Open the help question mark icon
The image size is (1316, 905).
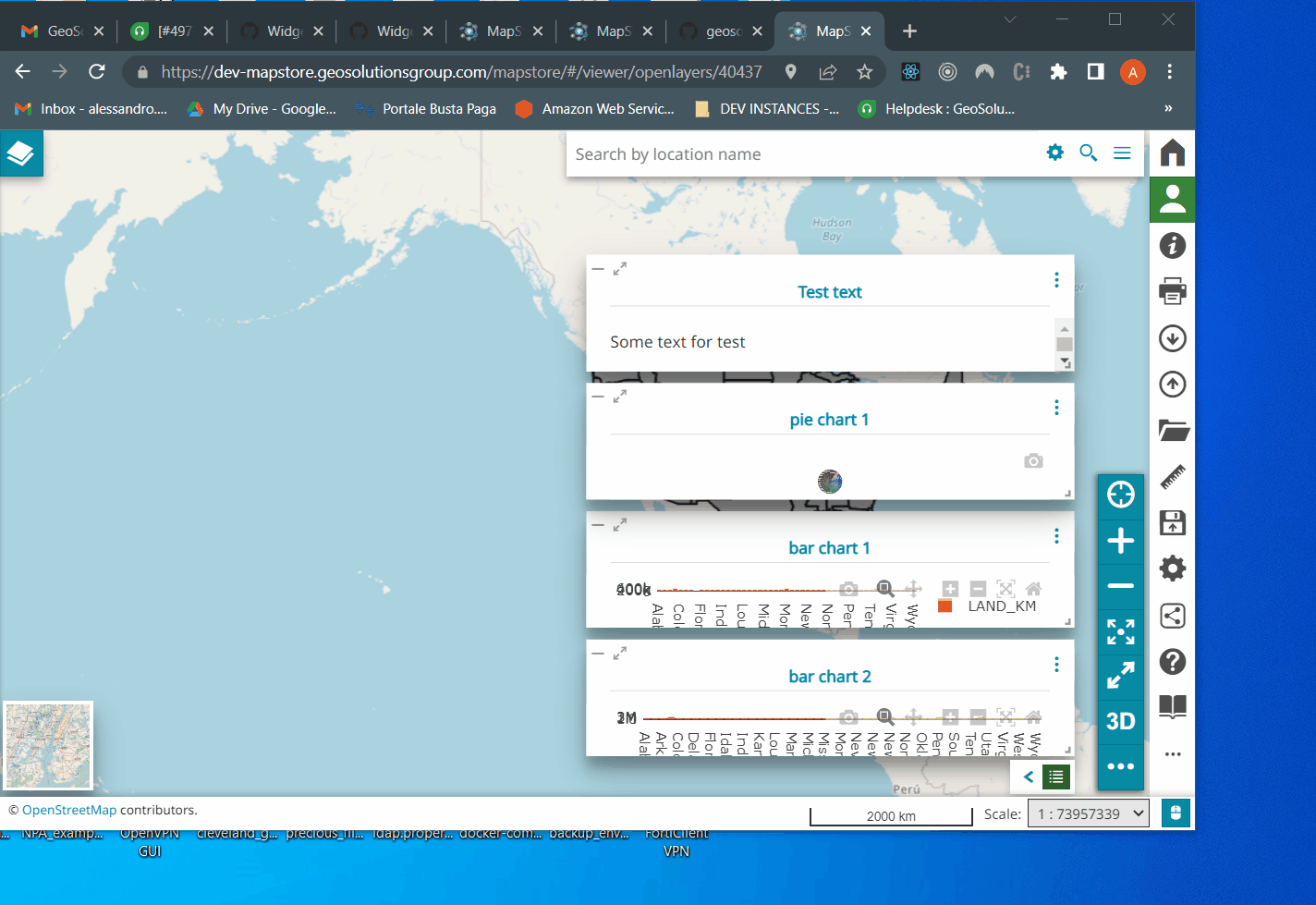[x=1173, y=661]
